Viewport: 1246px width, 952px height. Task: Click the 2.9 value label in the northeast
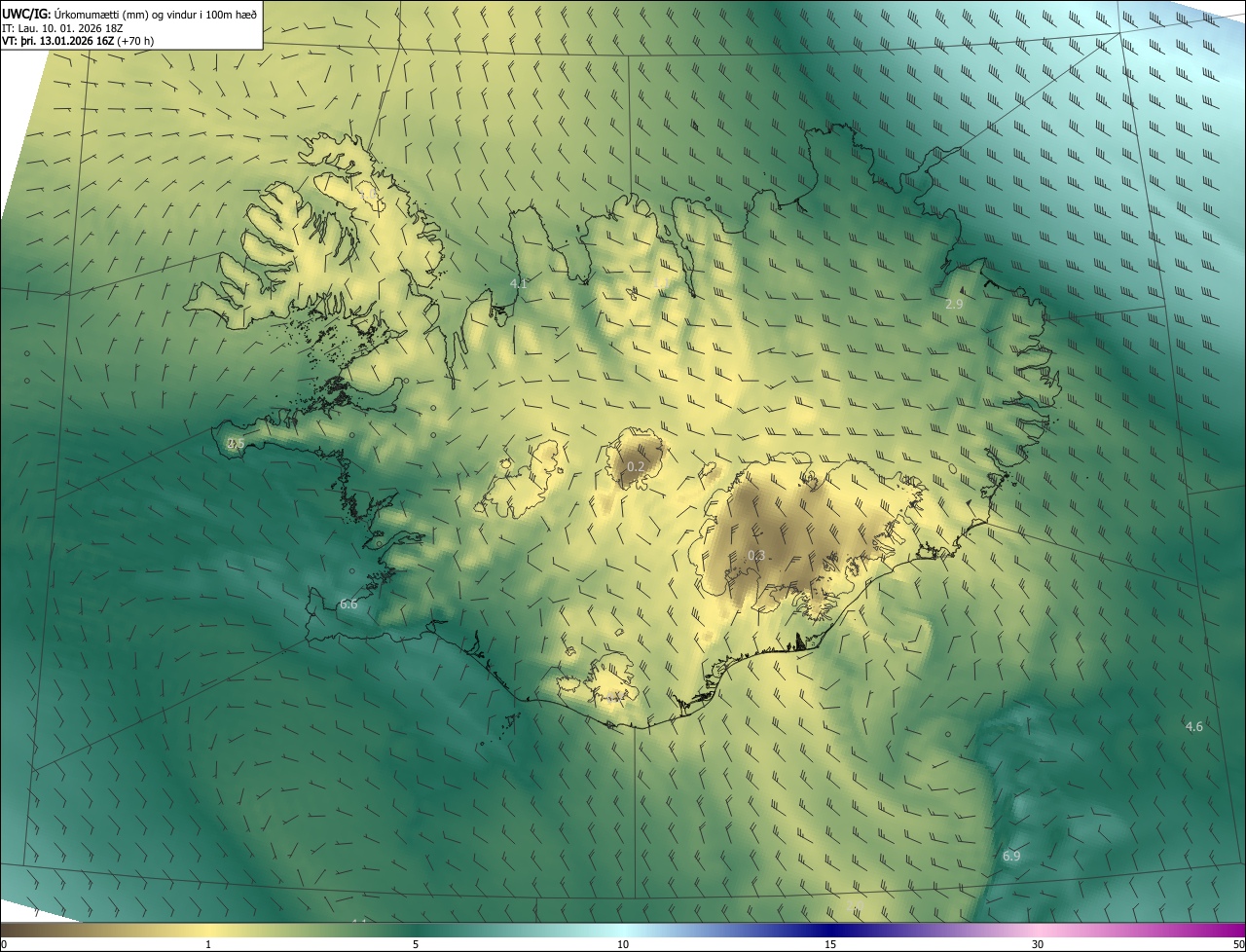[x=954, y=304]
